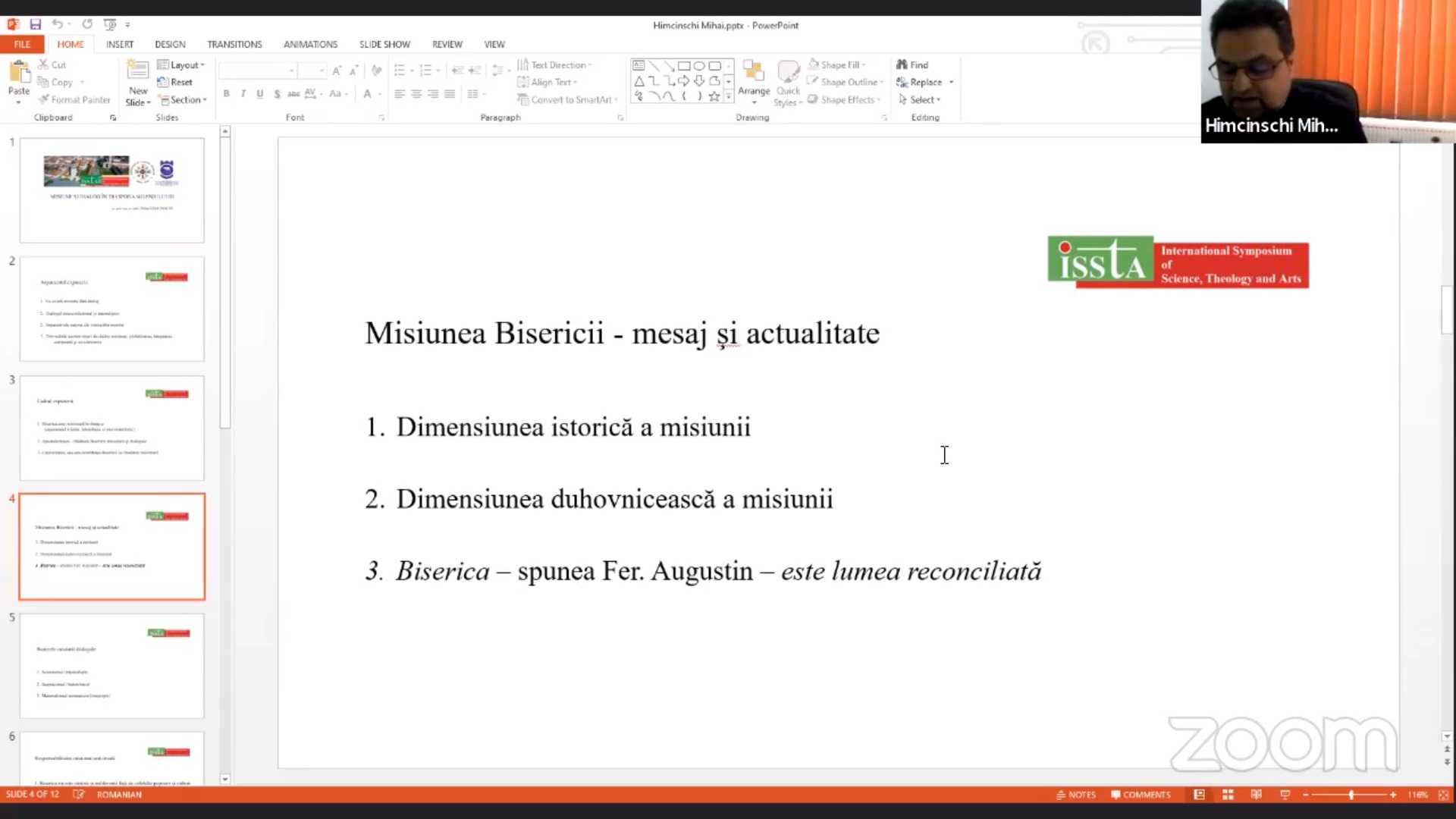Click Center text alignment icon

tap(416, 93)
